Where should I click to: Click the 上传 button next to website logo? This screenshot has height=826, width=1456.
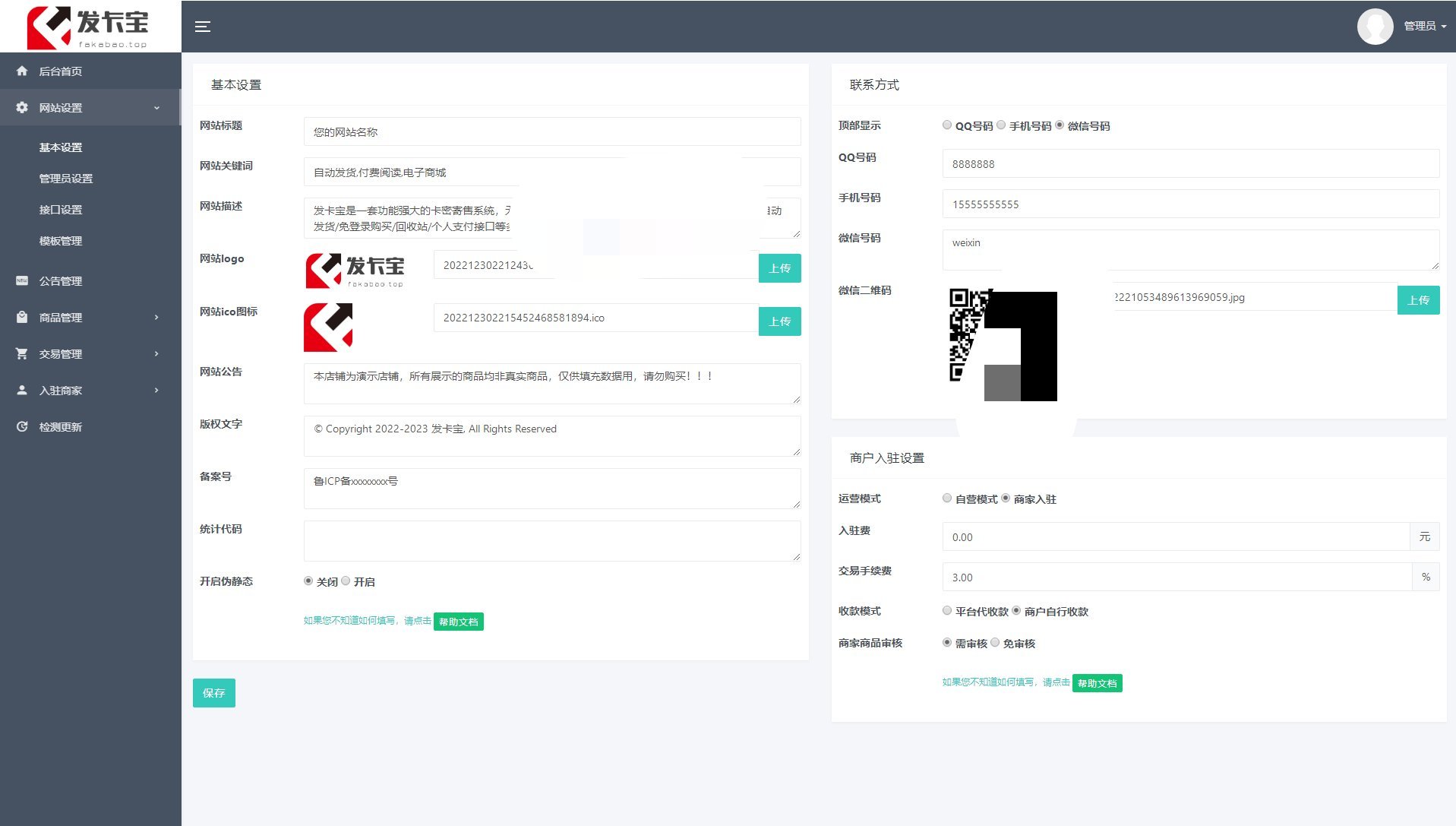click(779, 267)
